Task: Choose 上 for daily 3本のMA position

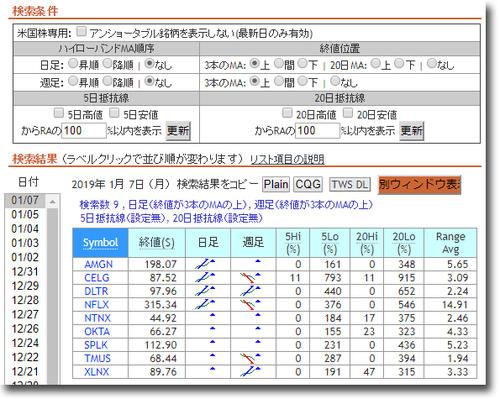Action: (x=255, y=63)
